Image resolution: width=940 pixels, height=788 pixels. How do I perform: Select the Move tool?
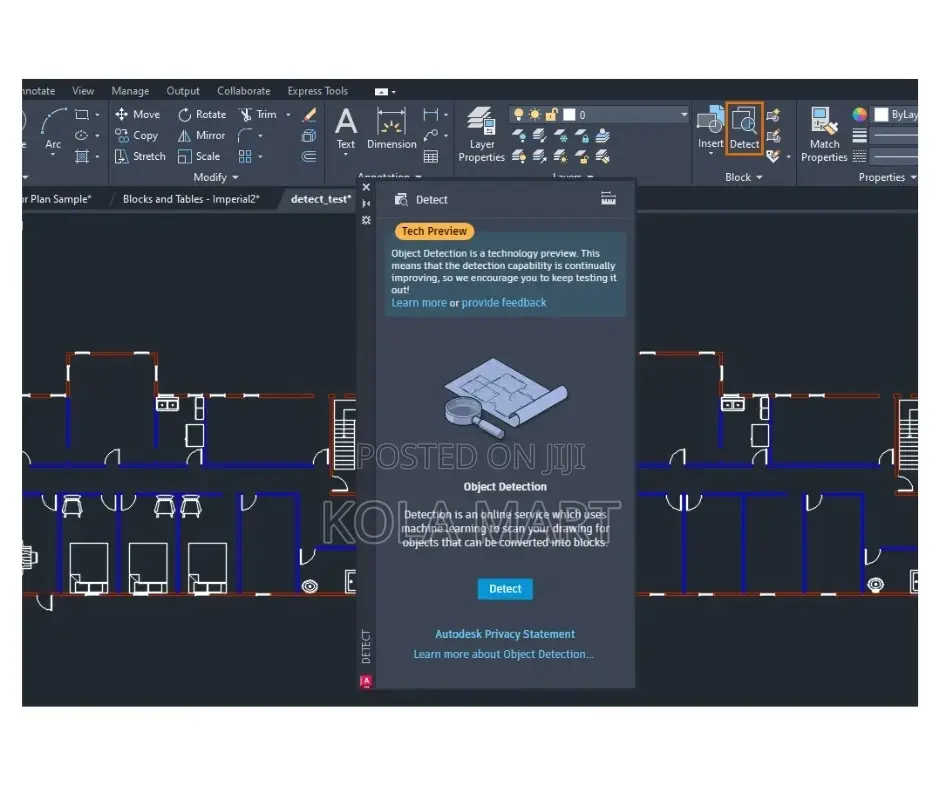[137, 114]
